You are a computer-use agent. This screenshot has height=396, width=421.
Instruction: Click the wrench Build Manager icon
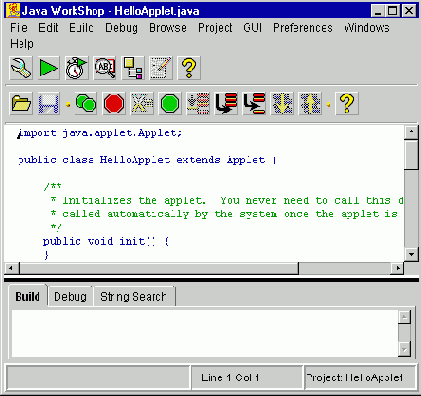click(x=21, y=68)
